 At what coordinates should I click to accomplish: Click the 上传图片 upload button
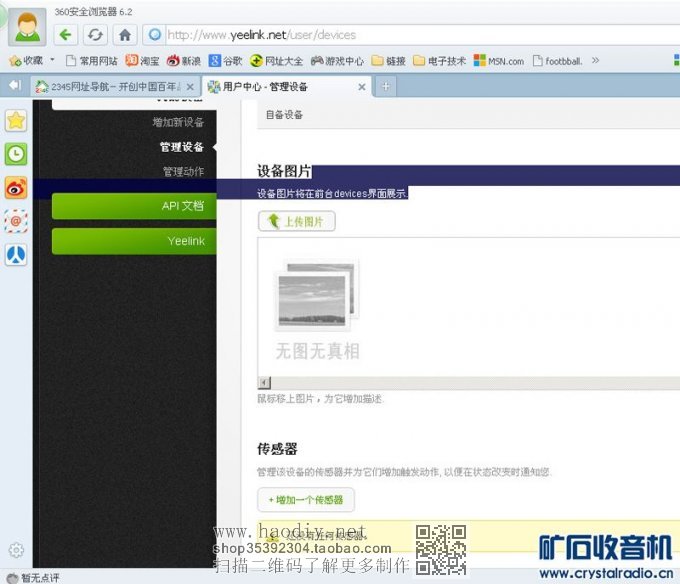[x=297, y=221]
